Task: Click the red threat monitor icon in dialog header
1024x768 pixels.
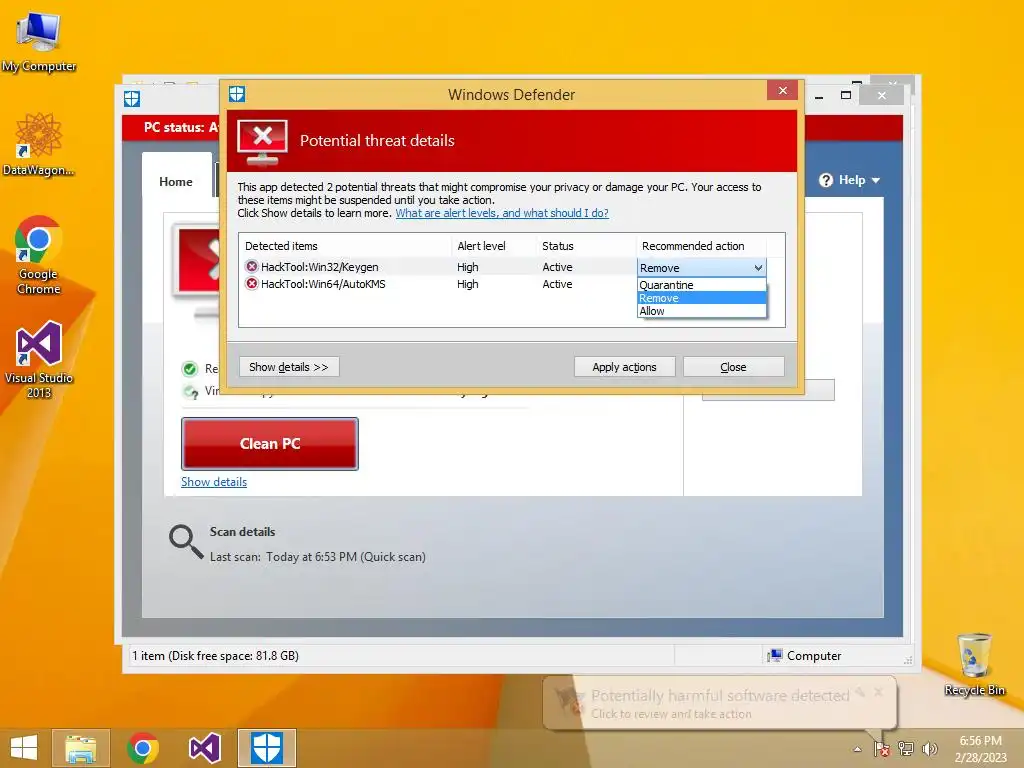Action: pyautogui.click(x=263, y=142)
